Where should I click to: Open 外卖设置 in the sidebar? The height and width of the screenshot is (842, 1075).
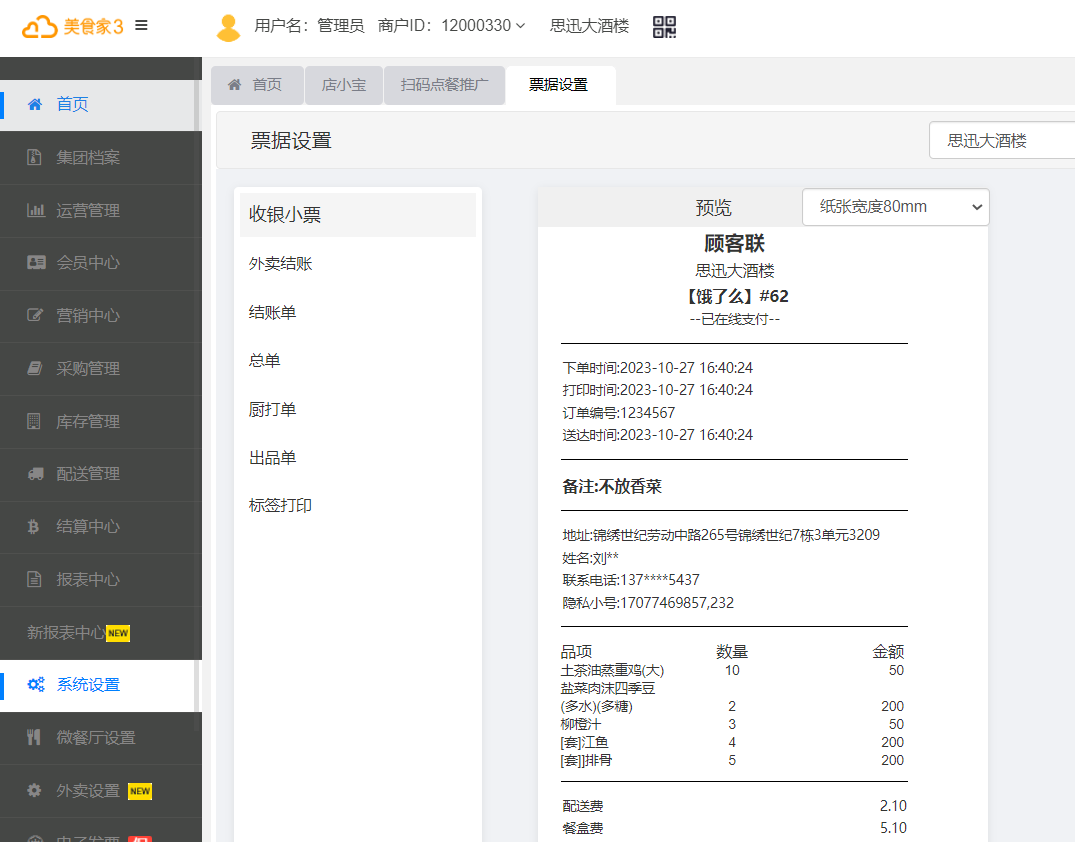[x=88, y=791]
